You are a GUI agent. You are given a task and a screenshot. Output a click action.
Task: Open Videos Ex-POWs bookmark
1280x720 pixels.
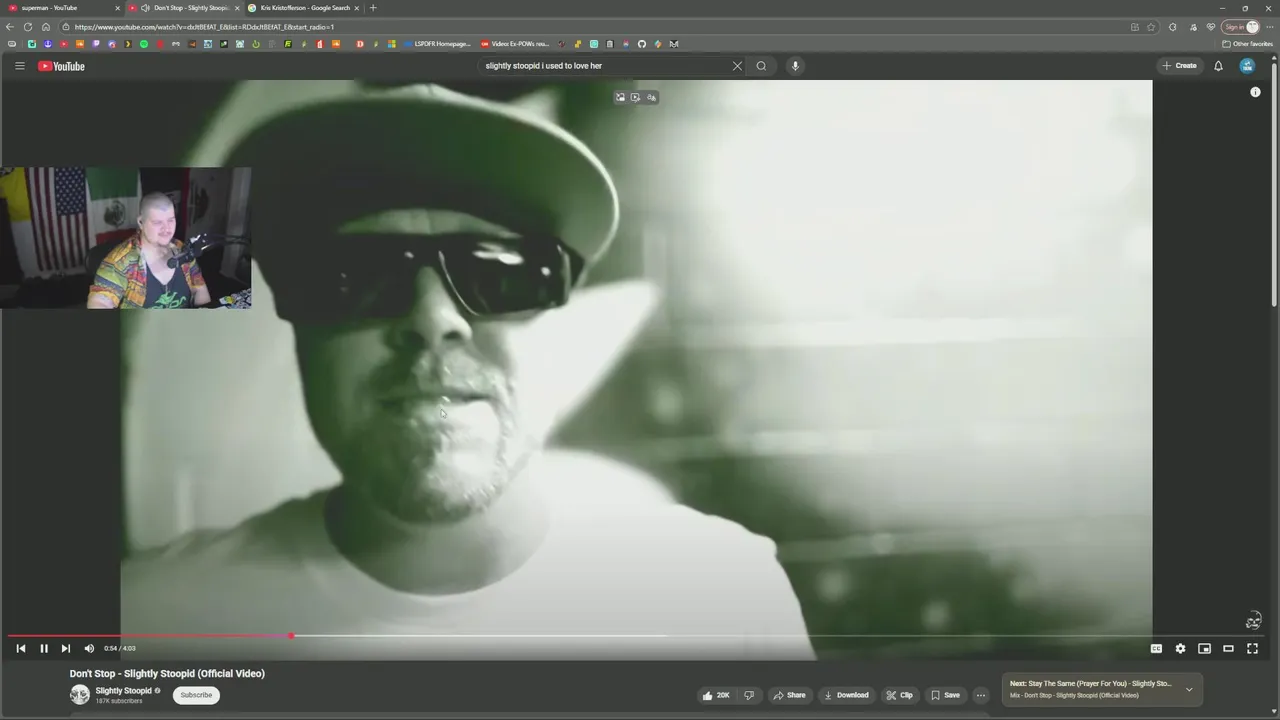516,44
